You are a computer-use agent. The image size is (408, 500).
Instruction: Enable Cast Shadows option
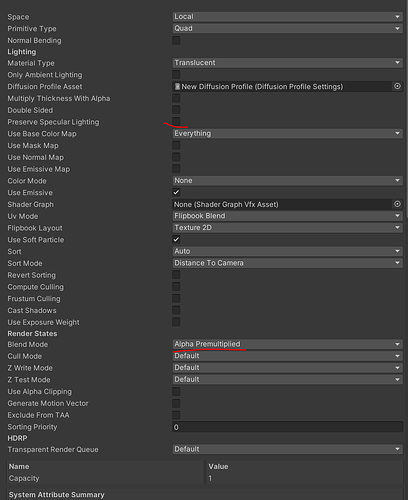point(176,310)
